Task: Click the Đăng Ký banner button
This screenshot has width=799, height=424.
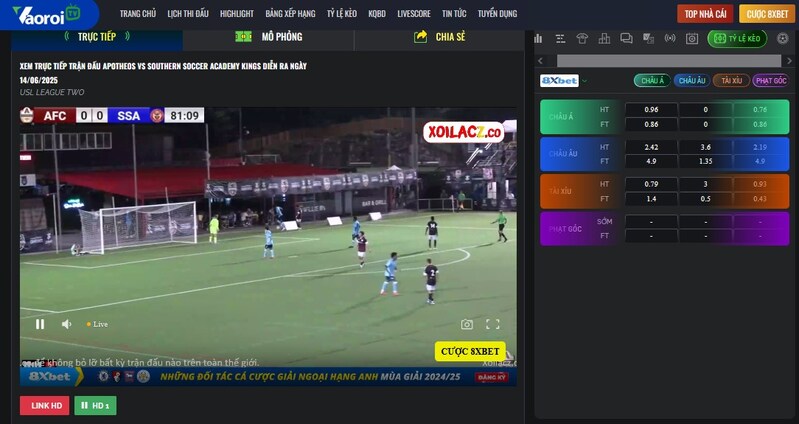Action: click(492, 378)
